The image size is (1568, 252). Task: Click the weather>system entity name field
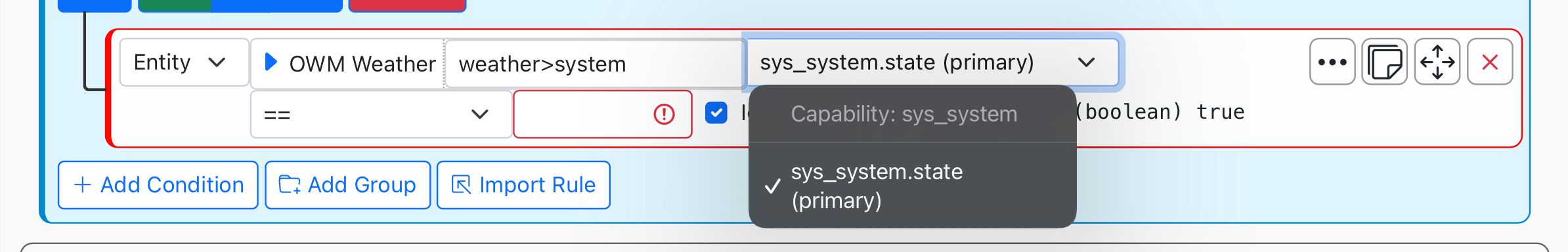594,64
